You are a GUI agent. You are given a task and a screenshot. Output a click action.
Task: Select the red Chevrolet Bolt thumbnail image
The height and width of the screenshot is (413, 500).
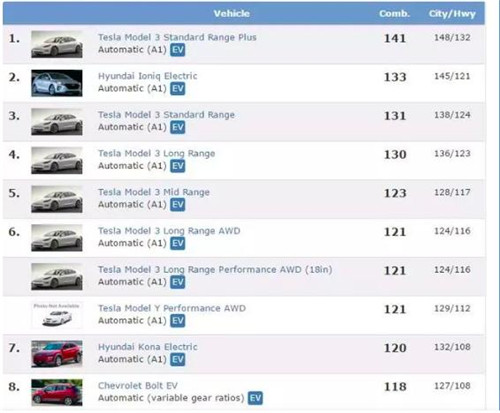pos(57,392)
